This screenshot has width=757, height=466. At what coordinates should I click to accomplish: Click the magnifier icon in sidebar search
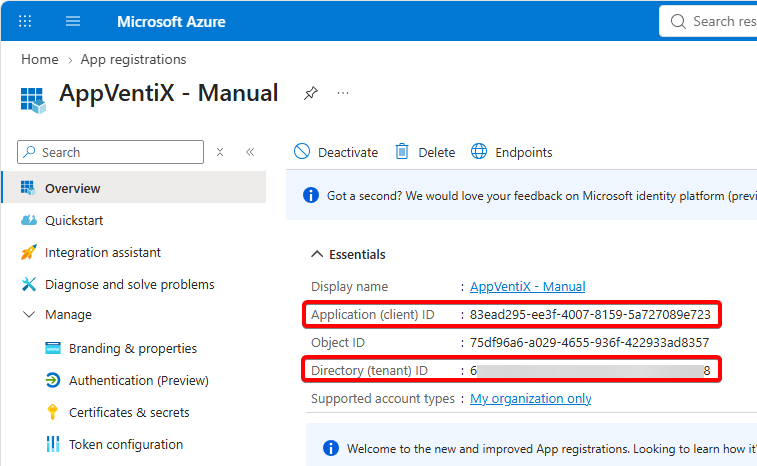29,152
